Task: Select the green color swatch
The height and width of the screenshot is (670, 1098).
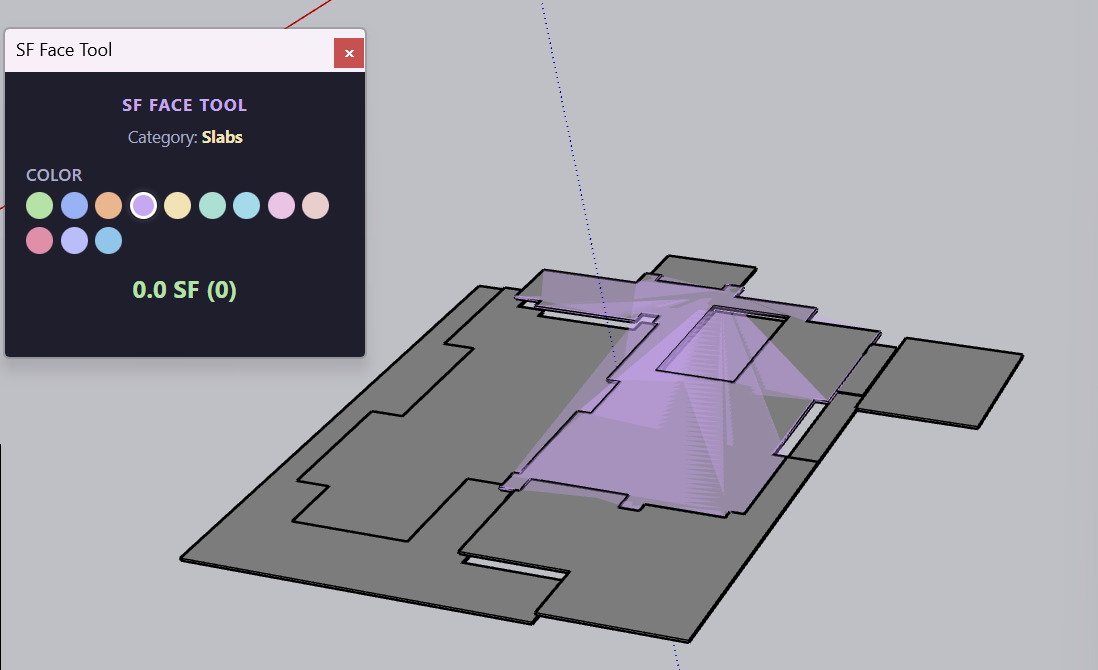Action: point(39,205)
